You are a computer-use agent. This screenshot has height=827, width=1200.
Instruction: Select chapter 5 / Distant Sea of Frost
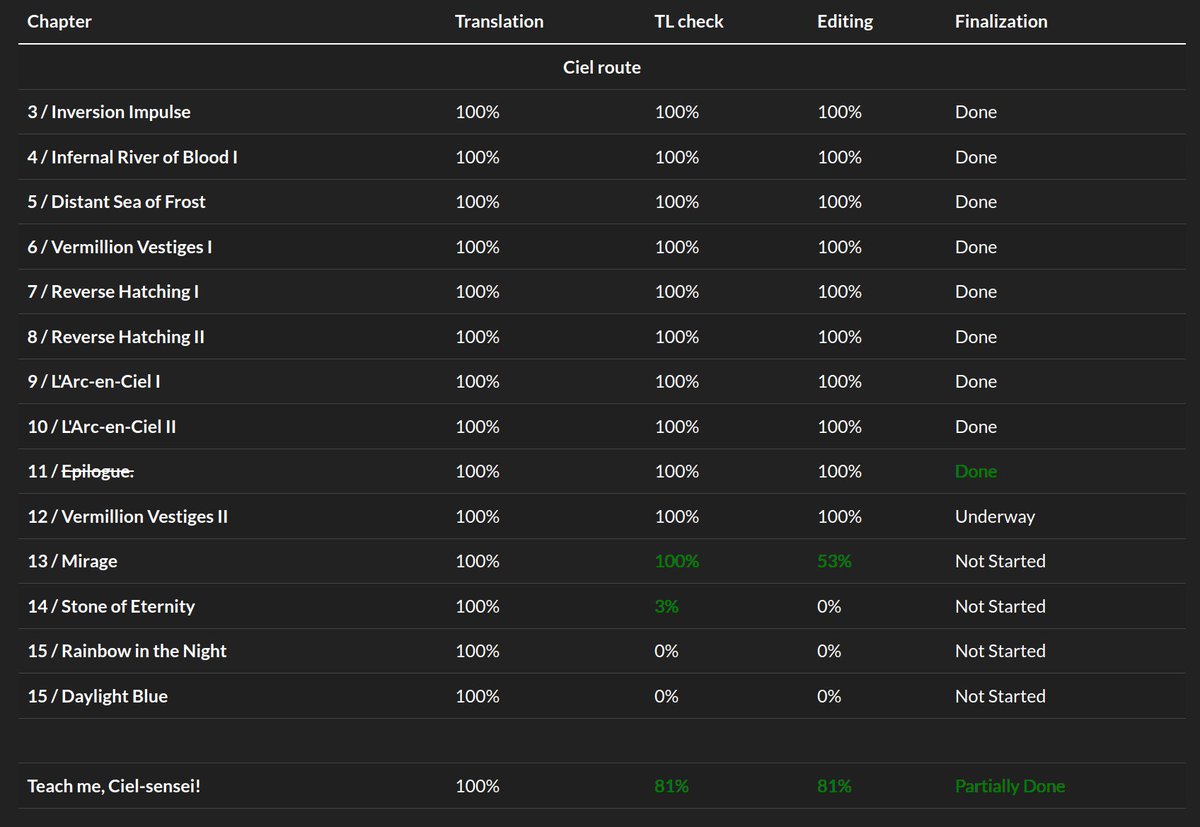pyautogui.click(x=116, y=202)
